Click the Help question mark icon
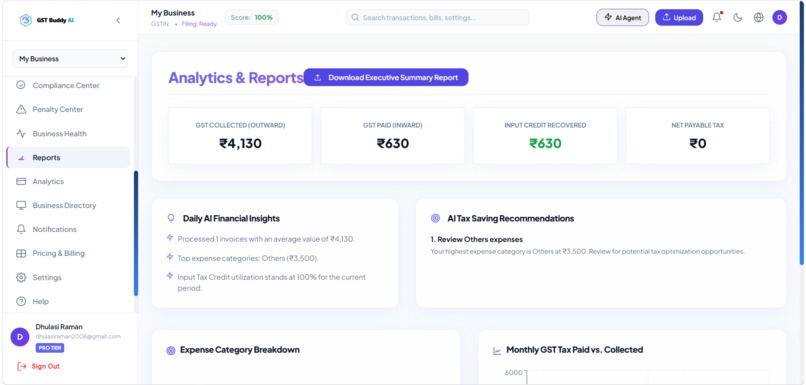Screen dimensions: 806x385 (21, 302)
